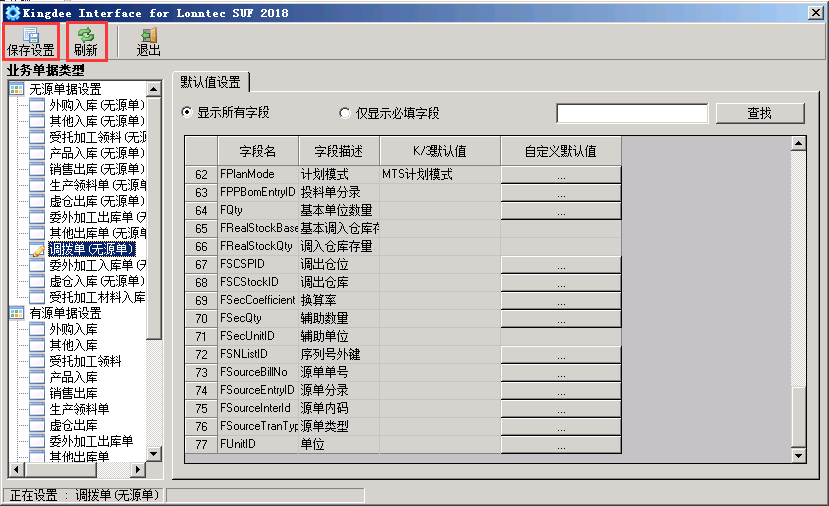Image resolution: width=829 pixels, height=506 pixels.
Task: Click tree panel scroll left arrow
Action: pos(16,469)
